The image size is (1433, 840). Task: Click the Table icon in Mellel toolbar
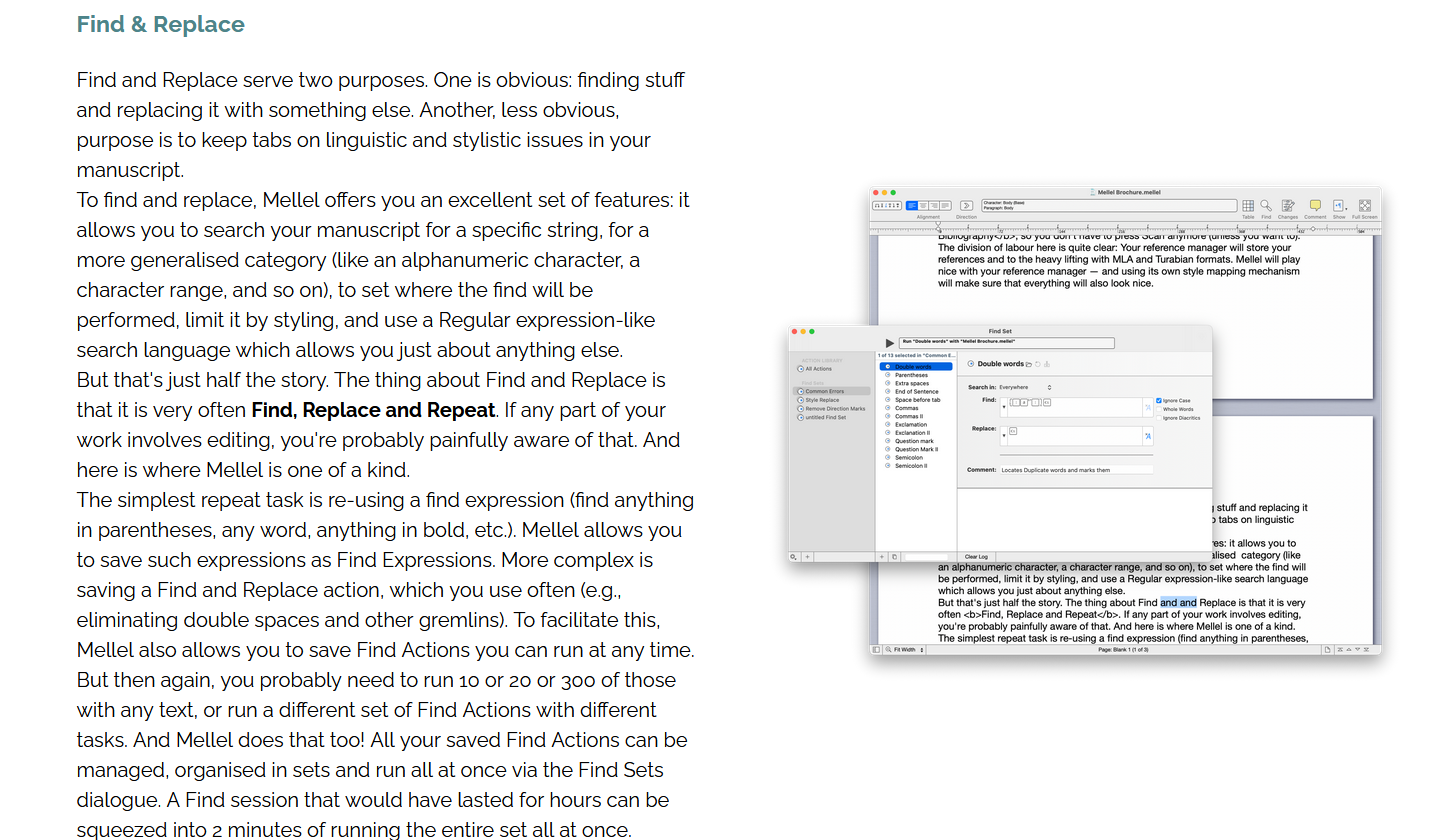(x=1248, y=205)
